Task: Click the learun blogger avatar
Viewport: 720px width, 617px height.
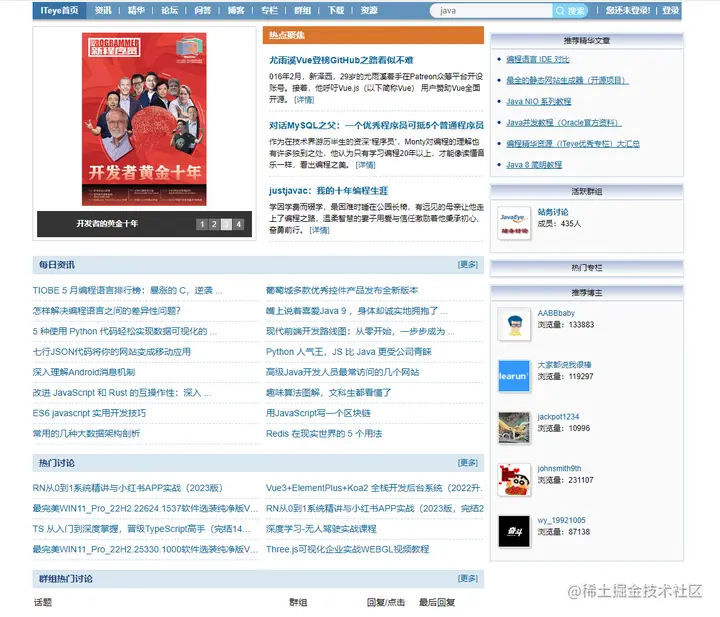Action: 514,376
